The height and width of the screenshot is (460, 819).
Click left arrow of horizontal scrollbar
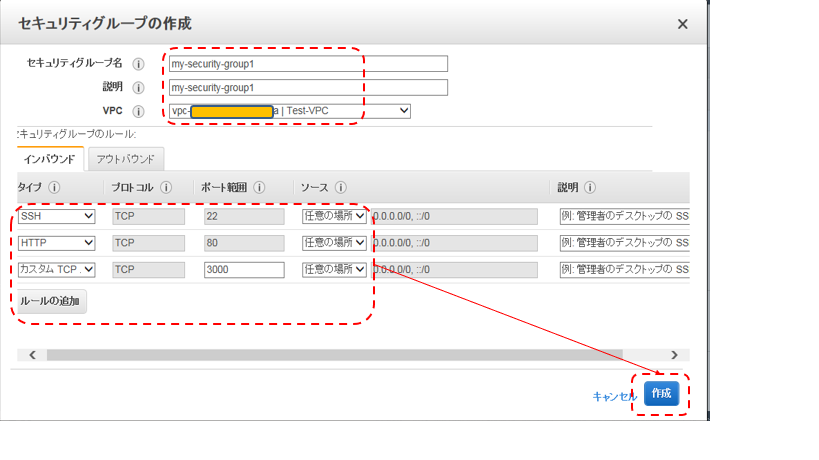32,355
